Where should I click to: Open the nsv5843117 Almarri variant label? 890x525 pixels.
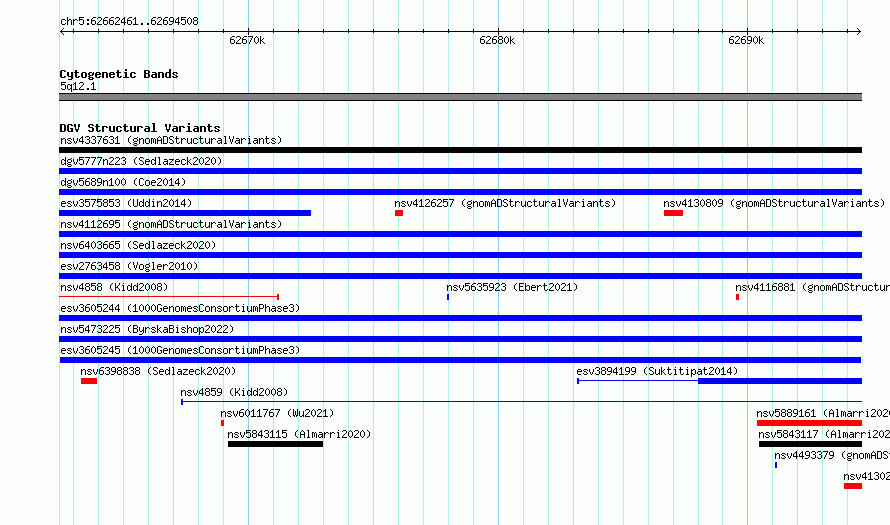point(824,434)
